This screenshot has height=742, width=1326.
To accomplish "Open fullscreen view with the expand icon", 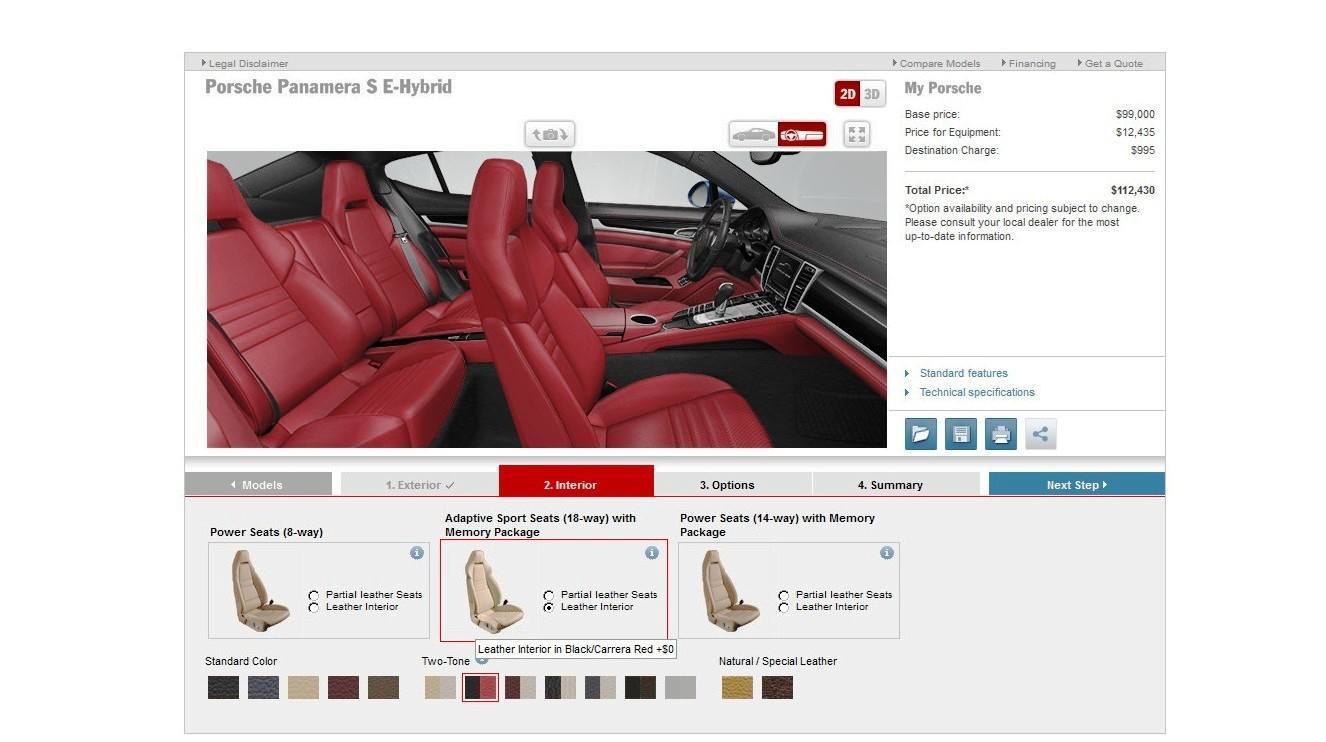I will [857, 134].
